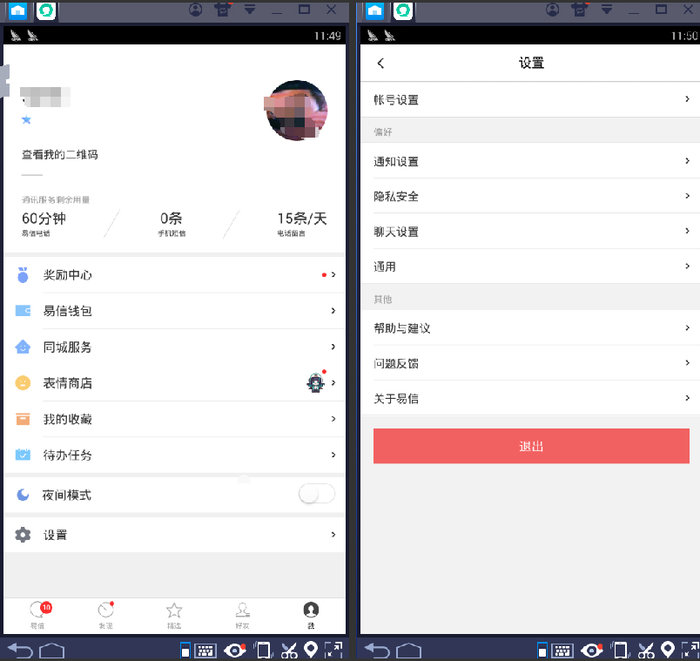Click shake device icon in right emulator
Screen dimensions: 700x661
point(619,650)
